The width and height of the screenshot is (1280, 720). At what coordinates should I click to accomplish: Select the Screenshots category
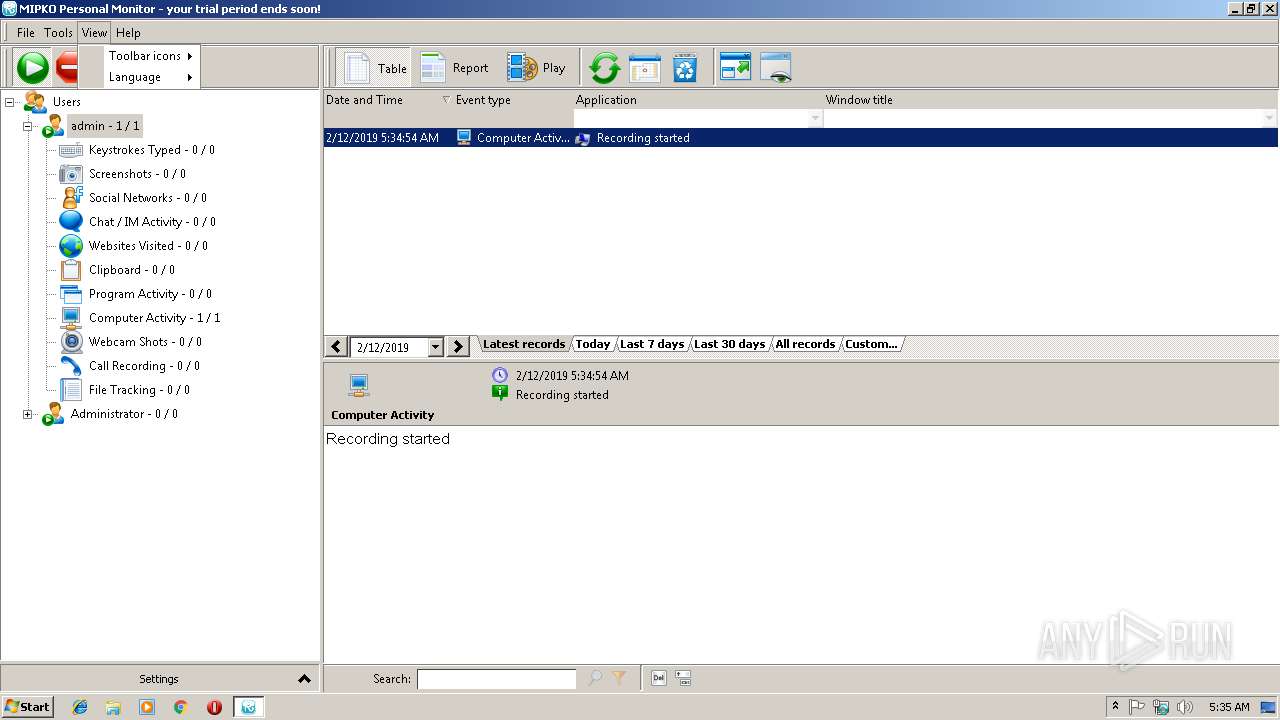137,174
